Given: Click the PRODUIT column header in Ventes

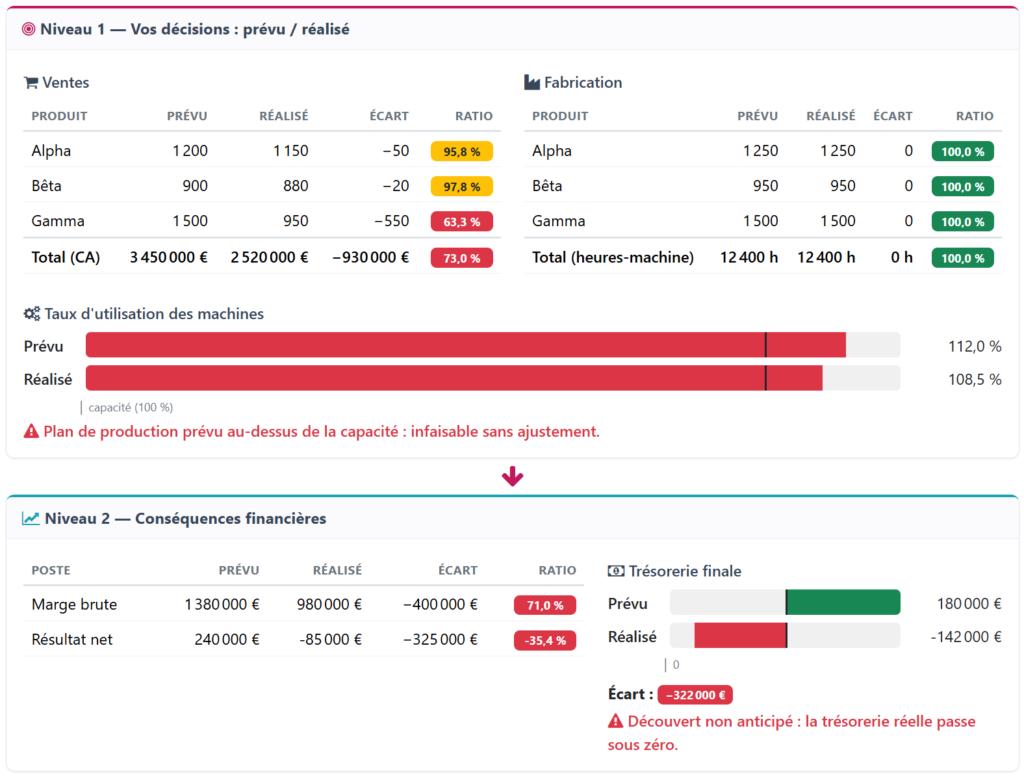Looking at the screenshot, I should (x=59, y=116).
